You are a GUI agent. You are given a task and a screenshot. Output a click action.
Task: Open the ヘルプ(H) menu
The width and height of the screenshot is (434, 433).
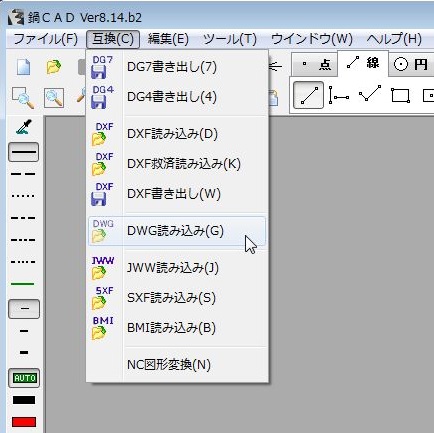pyautogui.click(x=394, y=39)
